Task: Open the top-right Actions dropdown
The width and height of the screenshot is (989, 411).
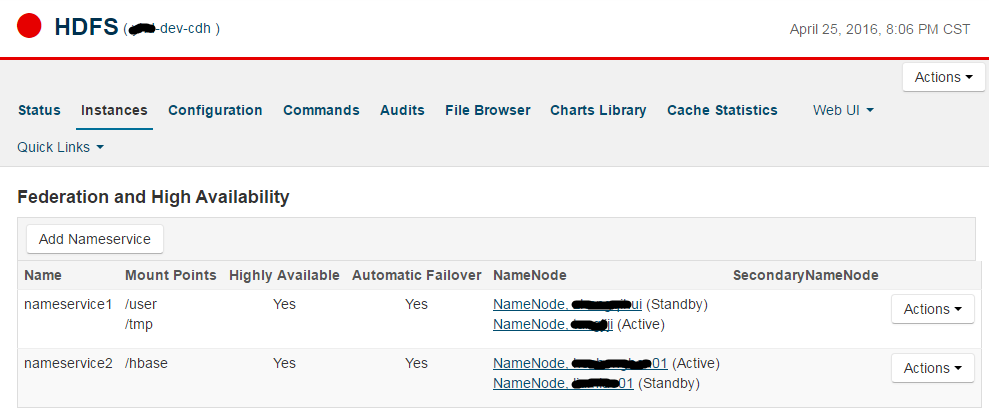Action: pos(943,77)
